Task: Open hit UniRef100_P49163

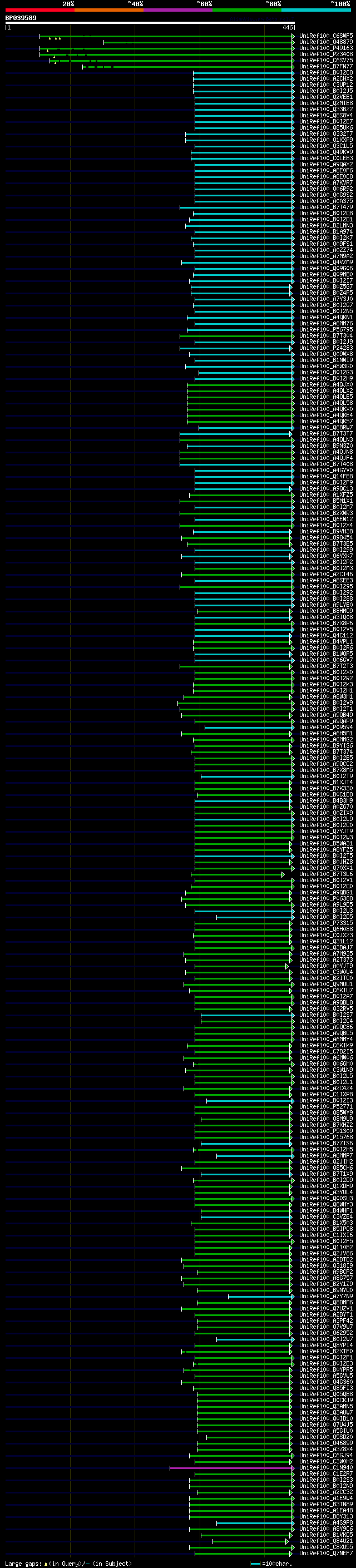Action: point(326,48)
